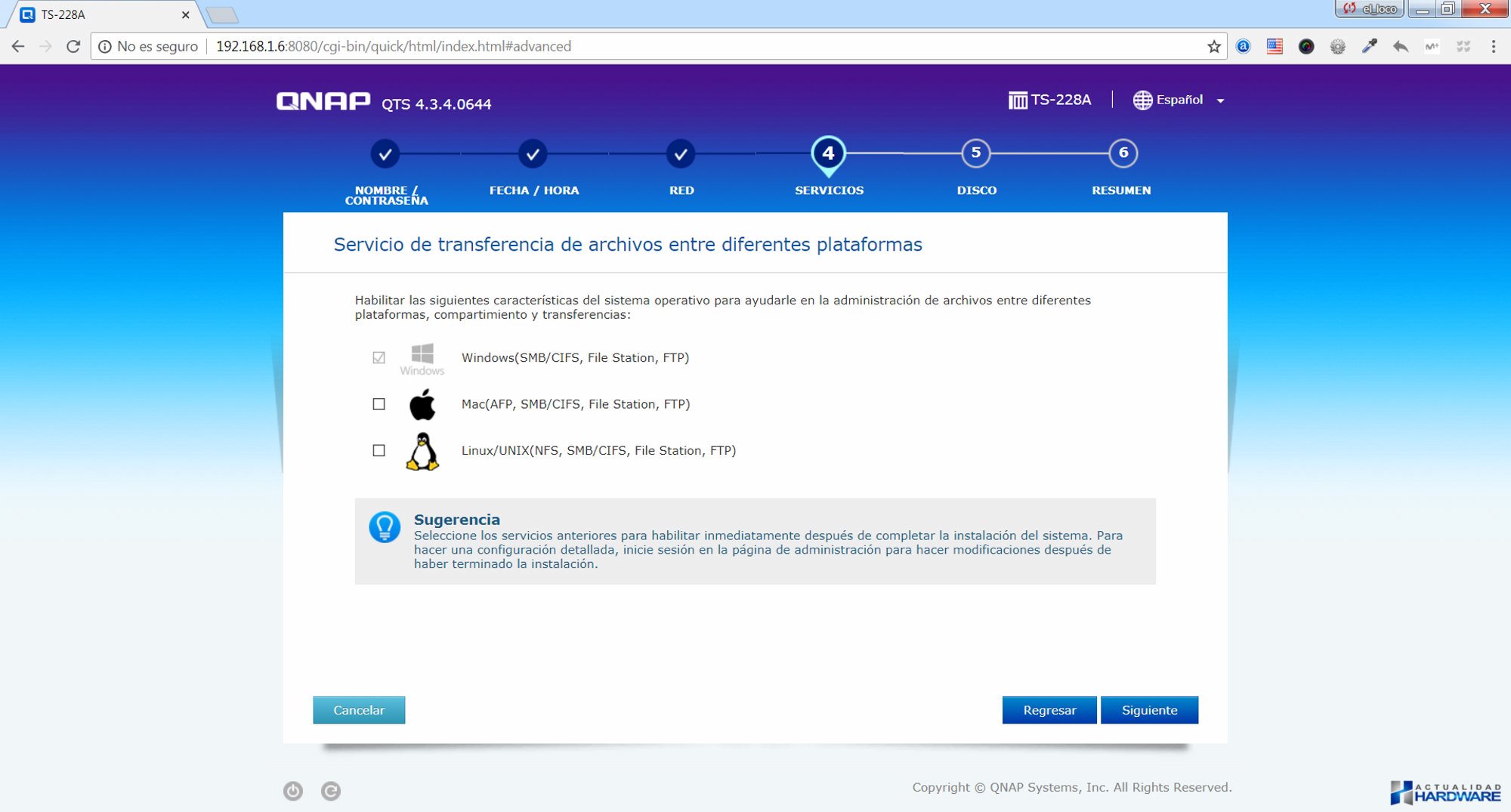The height and width of the screenshot is (812, 1511).
Task: Go to step 5 Disco
Action: 976,154
